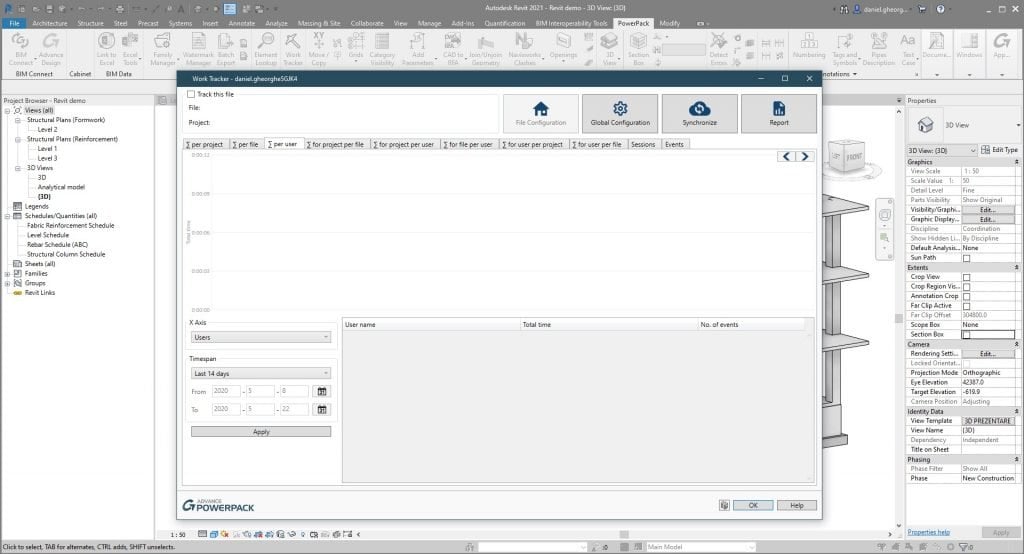Image resolution: width=1024 pixels, height=554 pixels.
Task: Switch to the per file tab
Action: [246, 144]
